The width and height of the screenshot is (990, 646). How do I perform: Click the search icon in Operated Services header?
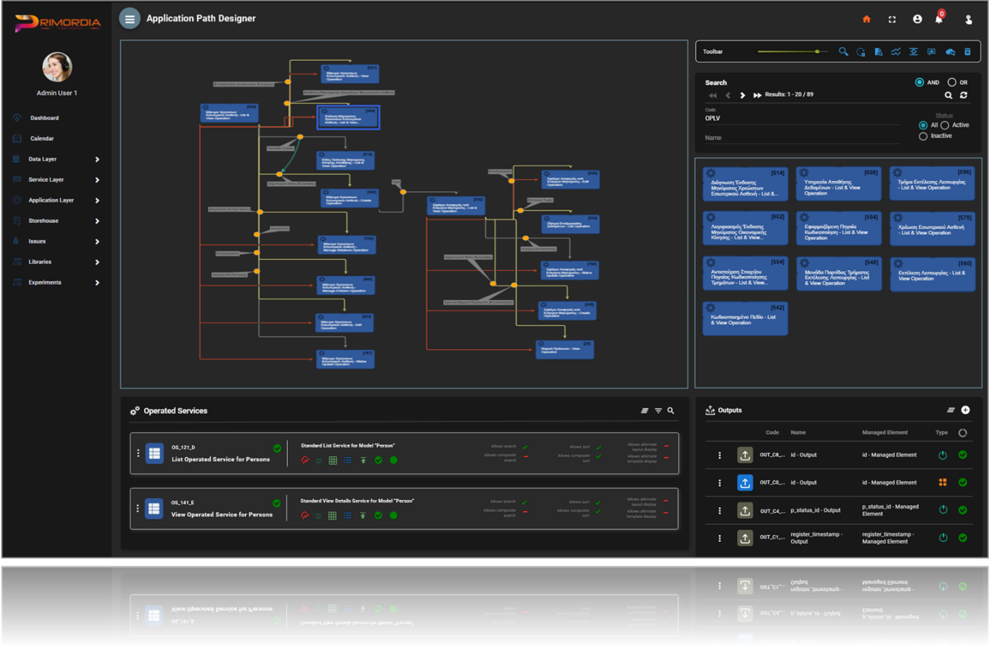pos(671,410)
